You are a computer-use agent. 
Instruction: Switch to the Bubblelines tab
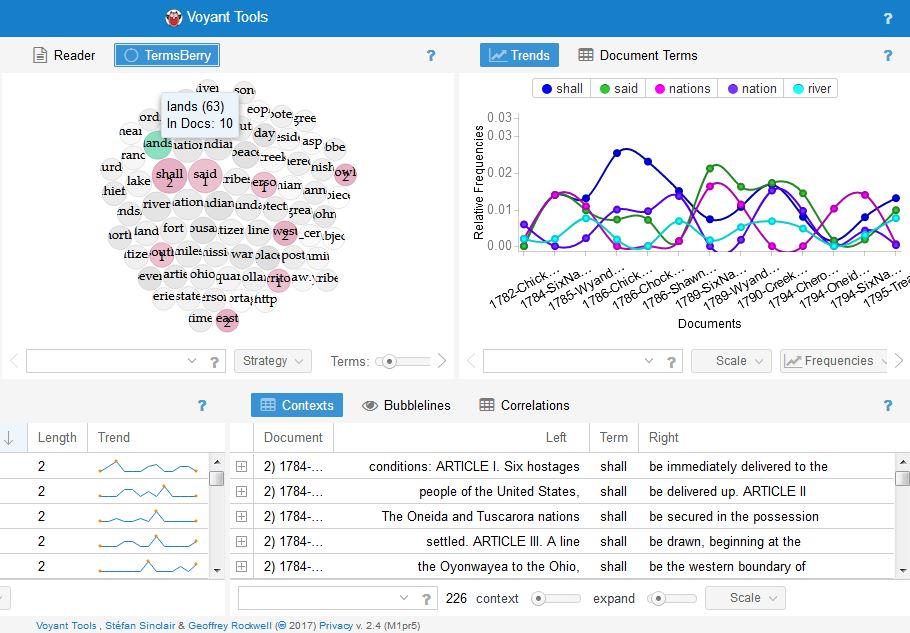(406, 405)
